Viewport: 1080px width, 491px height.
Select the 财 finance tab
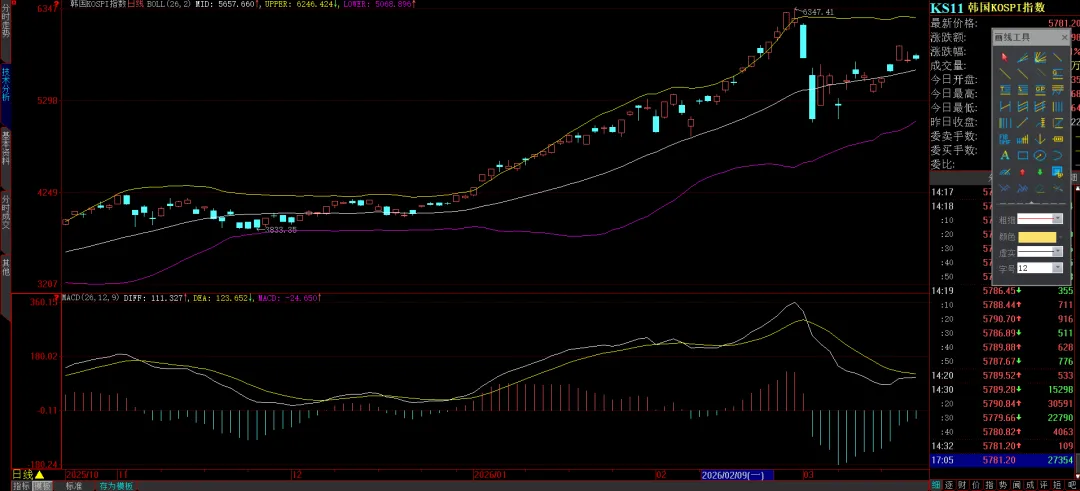point(964,485)
